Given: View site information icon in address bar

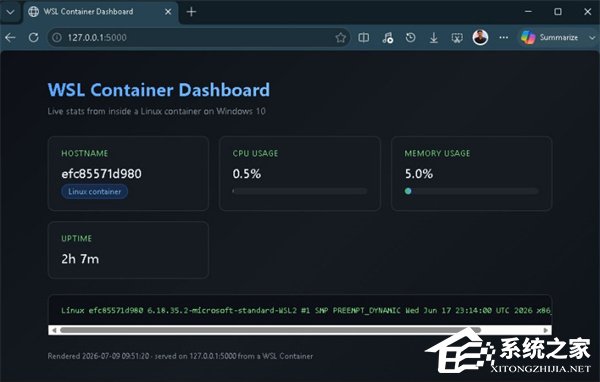Looking at the screenshot, I should (x=57, y=38).
